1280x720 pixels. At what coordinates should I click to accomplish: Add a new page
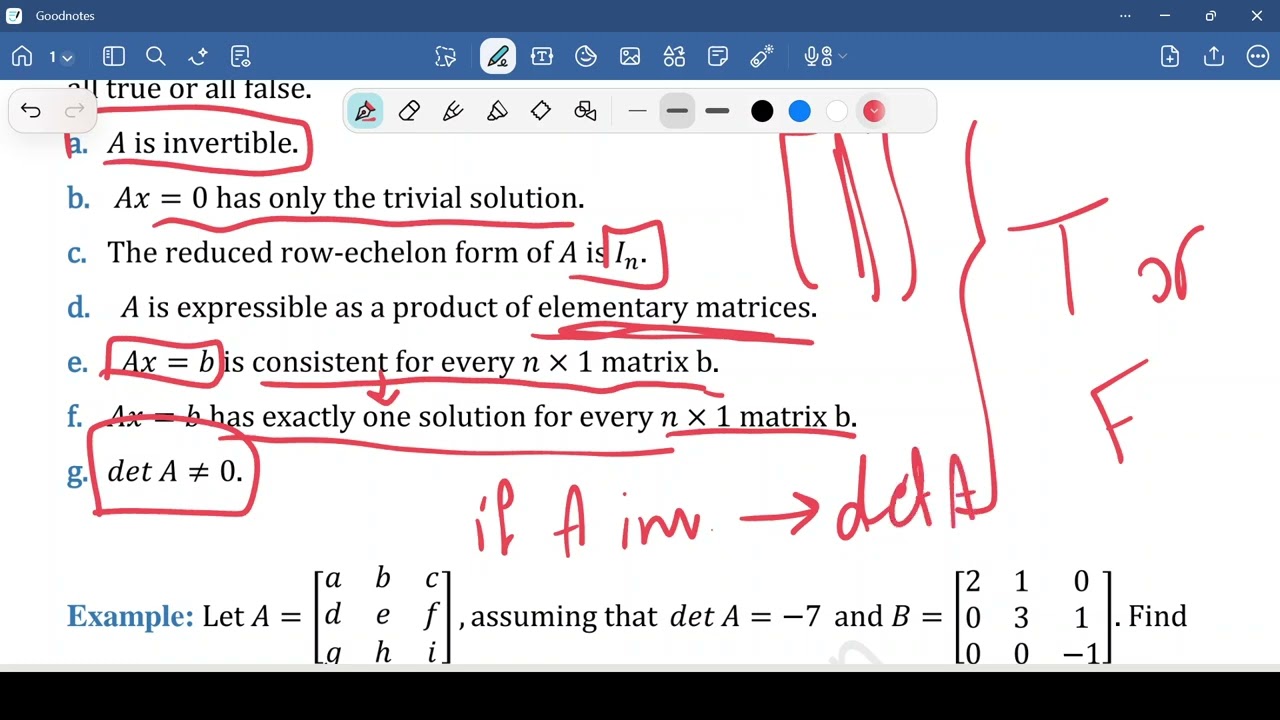click(x=1170, y=57)
